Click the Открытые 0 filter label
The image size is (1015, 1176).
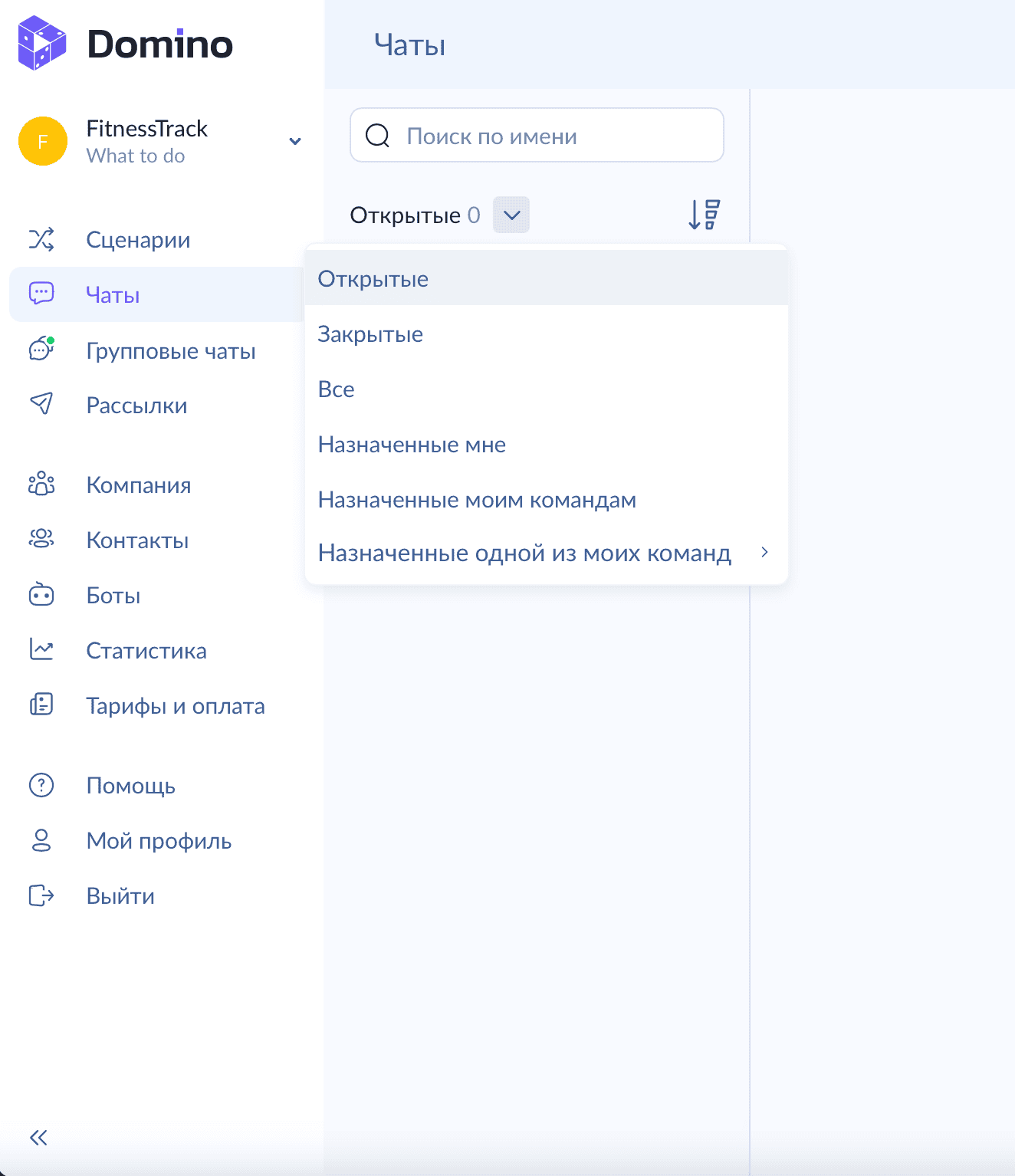415,215
